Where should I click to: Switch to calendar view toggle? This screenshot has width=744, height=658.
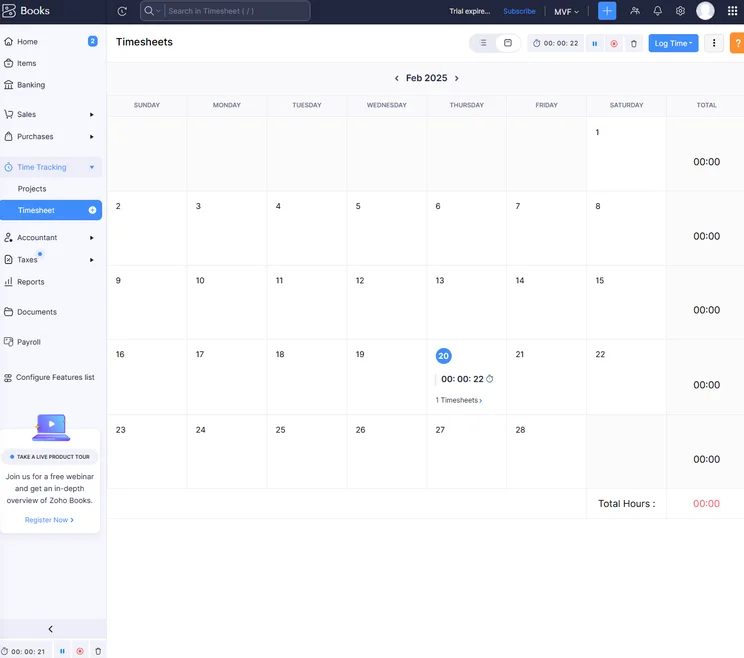coord(508,43)
